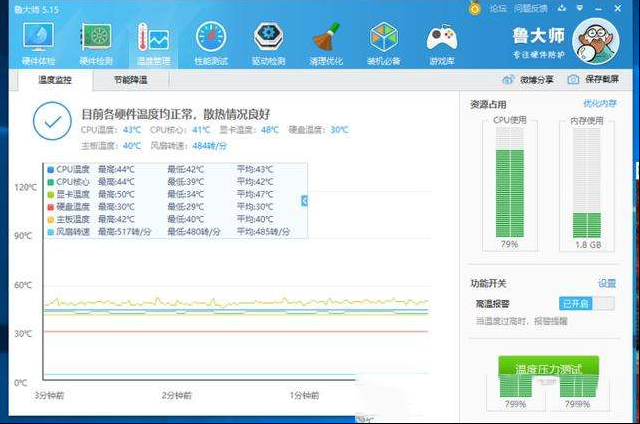Click the headline 目前各硬件温度均正常，散热情况良好
Image resolution: width=640 pixels, height=424 pixels.
(x=176, y=114)
